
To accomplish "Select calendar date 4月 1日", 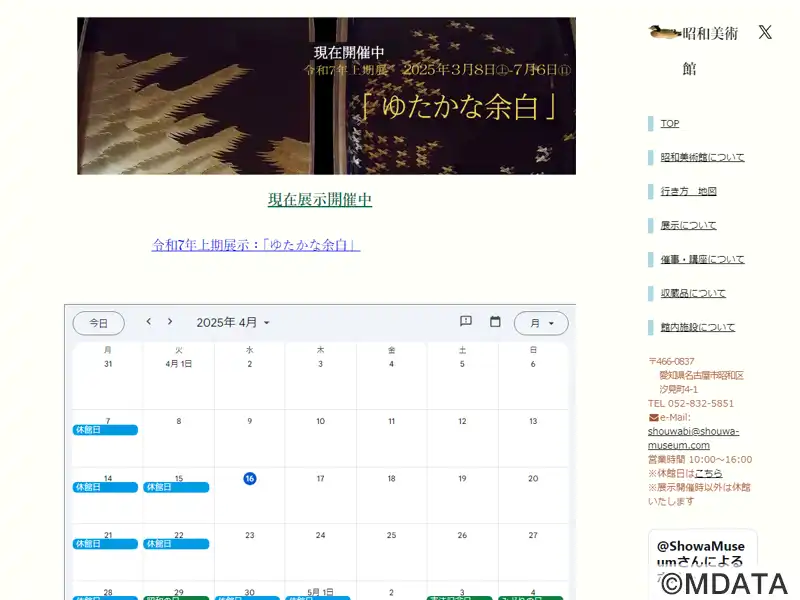I will [x=179, y=364].
